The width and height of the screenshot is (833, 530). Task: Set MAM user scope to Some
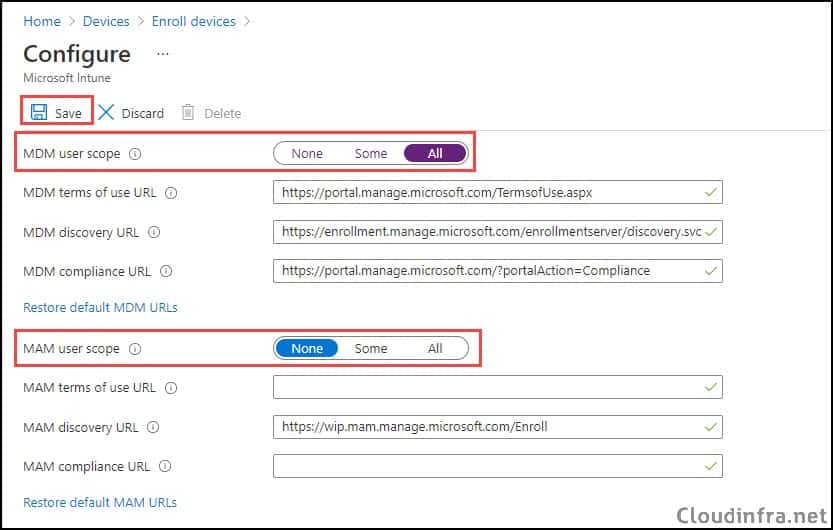coord(371,348)
